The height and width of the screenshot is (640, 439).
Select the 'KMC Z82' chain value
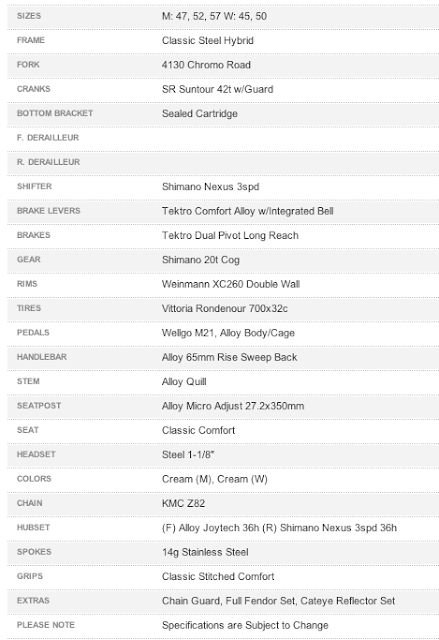point(183,503)
